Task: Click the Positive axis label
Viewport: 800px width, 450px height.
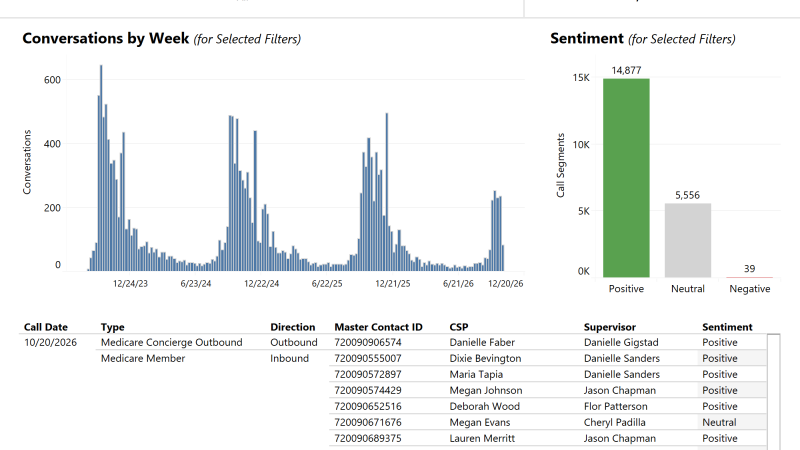Action: pyautogui.click(x=626, y=289)
